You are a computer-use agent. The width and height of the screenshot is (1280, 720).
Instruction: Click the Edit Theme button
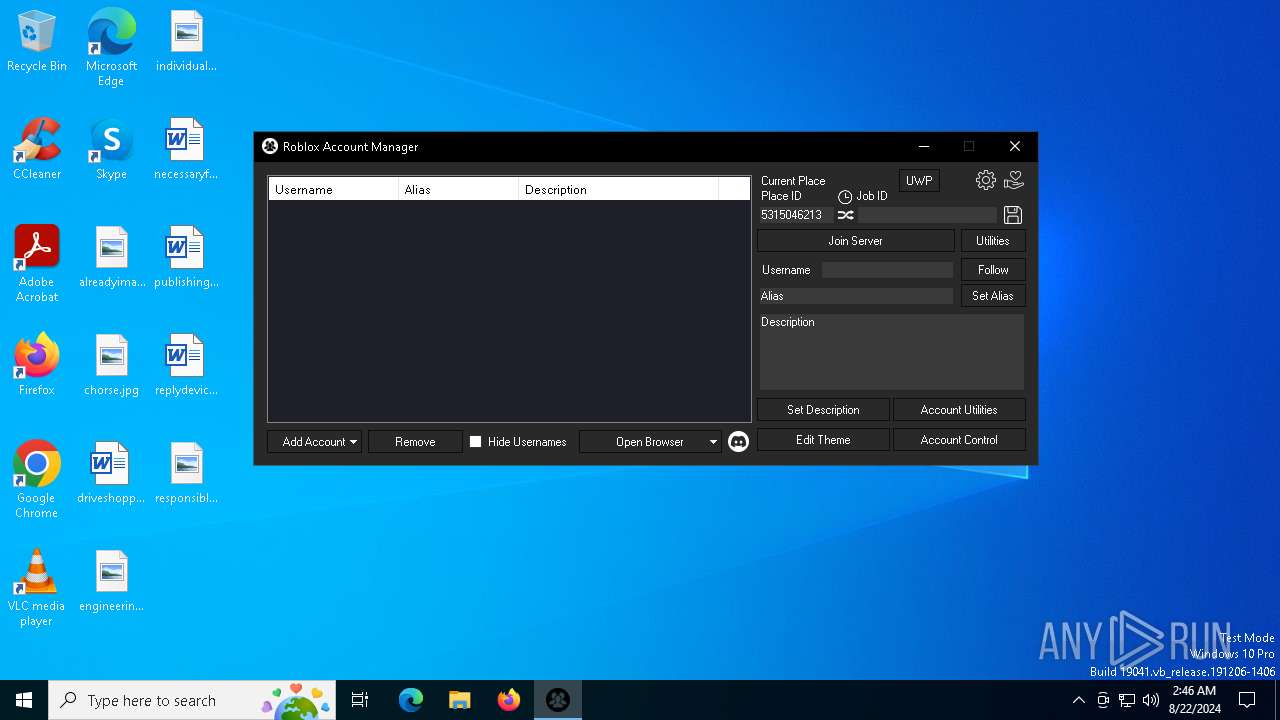pos(823,440)
